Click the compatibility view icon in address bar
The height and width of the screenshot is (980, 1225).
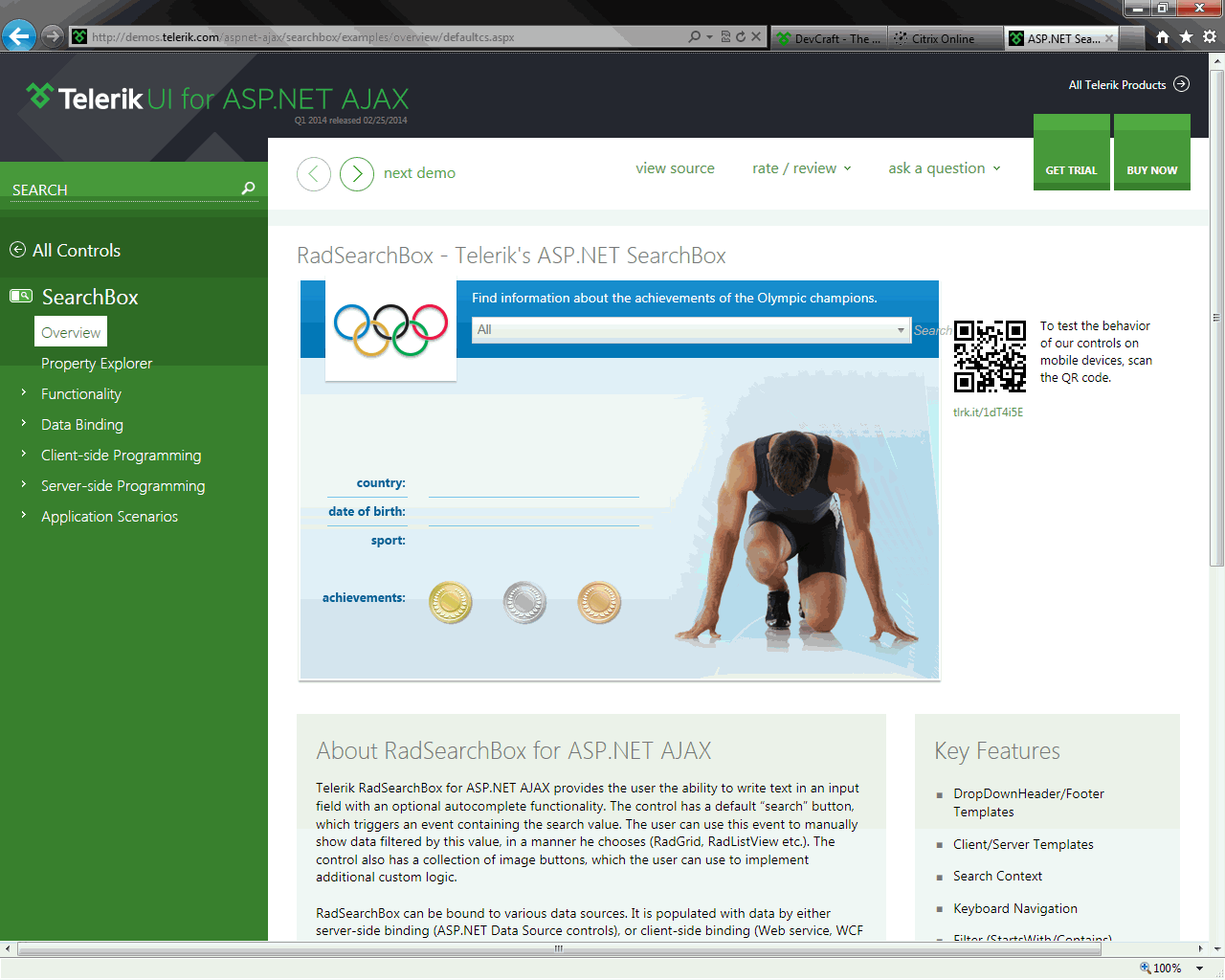click(725, 36)
